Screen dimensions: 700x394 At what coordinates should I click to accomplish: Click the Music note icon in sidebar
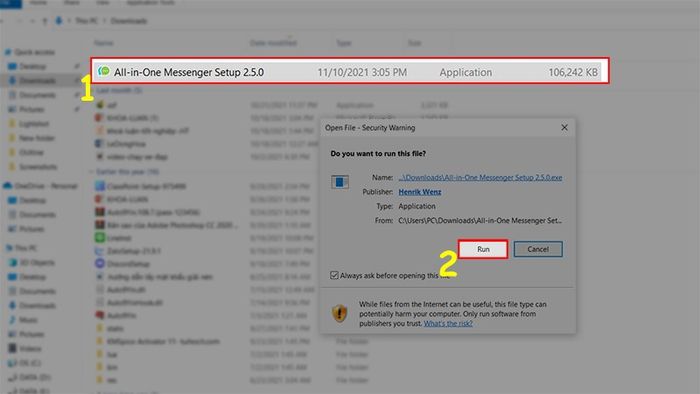pos(12,319)
